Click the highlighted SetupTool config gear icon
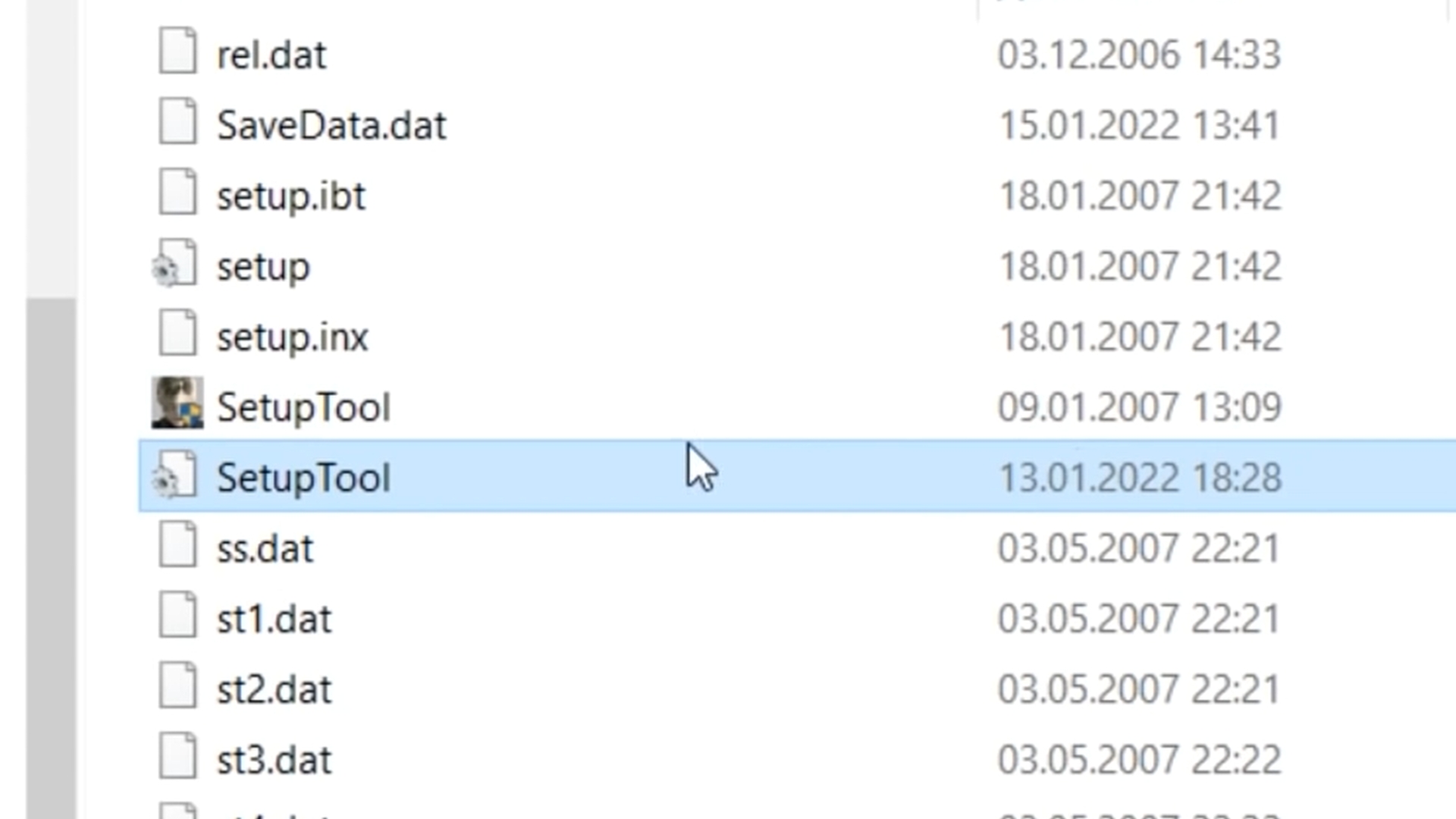1456x819 pixels. [175, 475]
